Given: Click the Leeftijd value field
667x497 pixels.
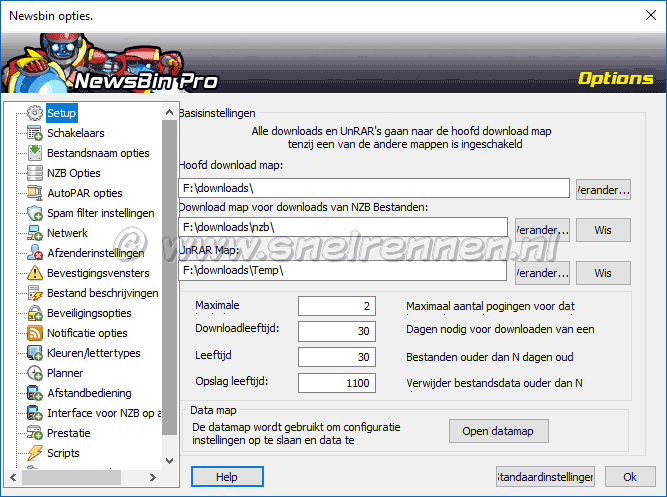Looking at the screenshot, I should 337,357.
